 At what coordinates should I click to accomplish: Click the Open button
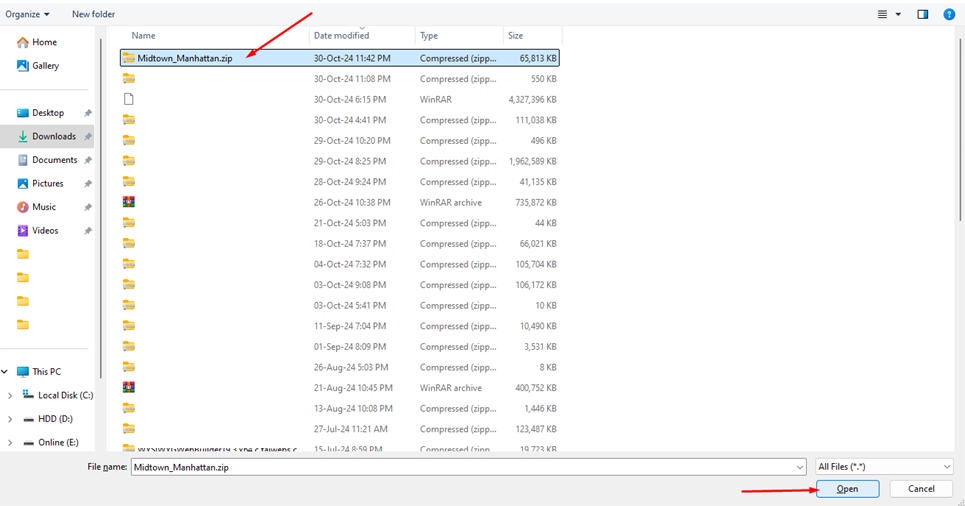point(847,489)
